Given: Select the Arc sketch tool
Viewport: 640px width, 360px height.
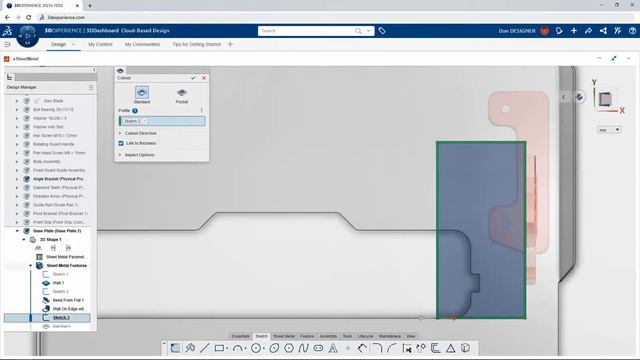Looking at the screenshot, I should [x=237, y=348].
